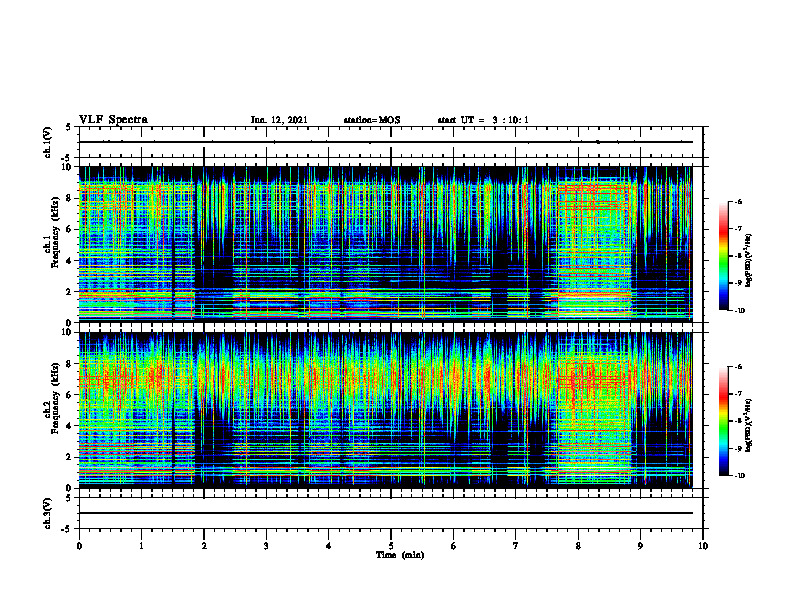Image resolution: width=792 pixels, height=612 pixels.
Task: Click ch.2 frequency tick label "2"
Action: (70, 457)
